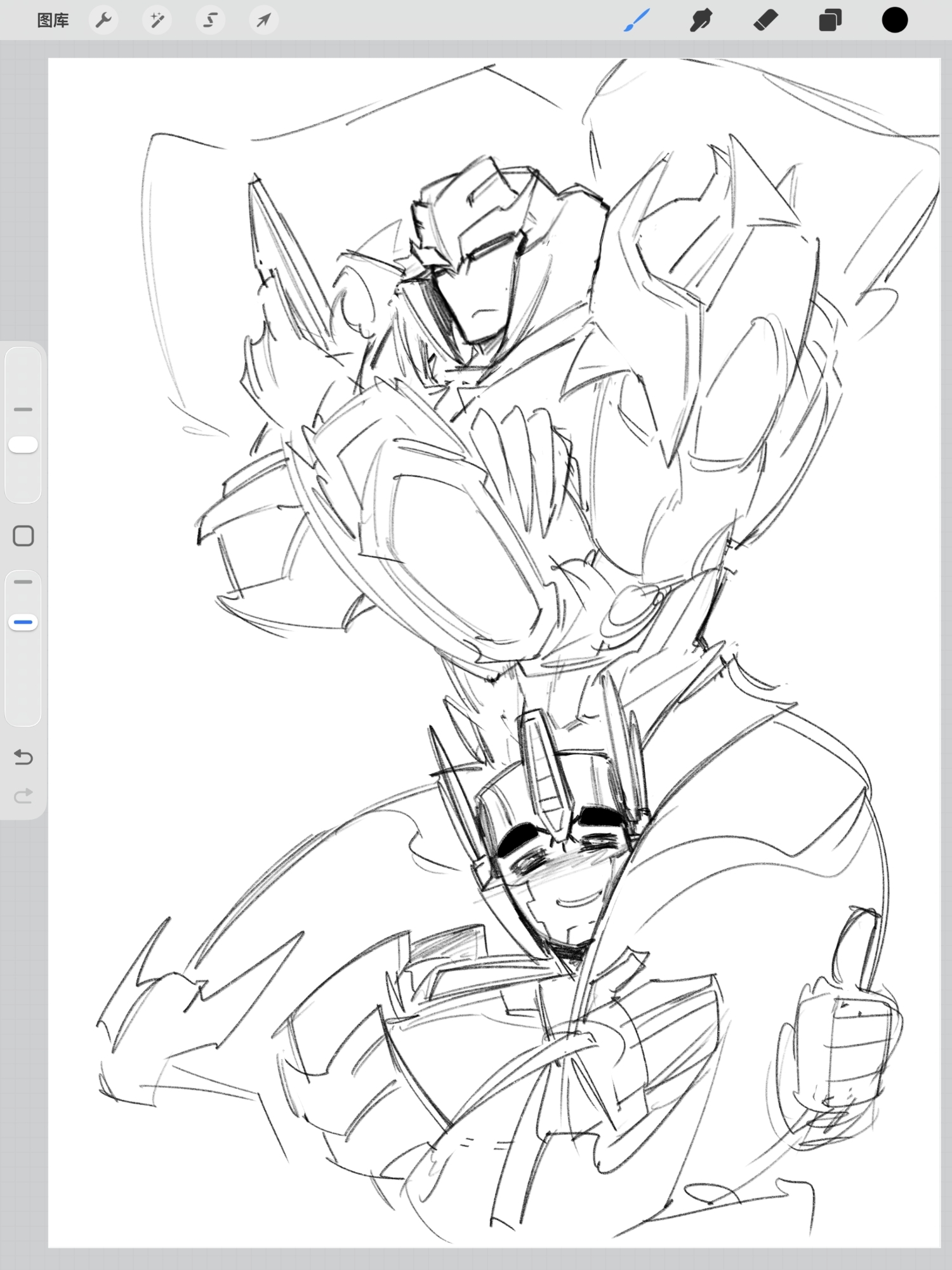Select the Brush paint tool
Image resolution: width=952 pixels, height=1270 pixels.
coord(637,20)
